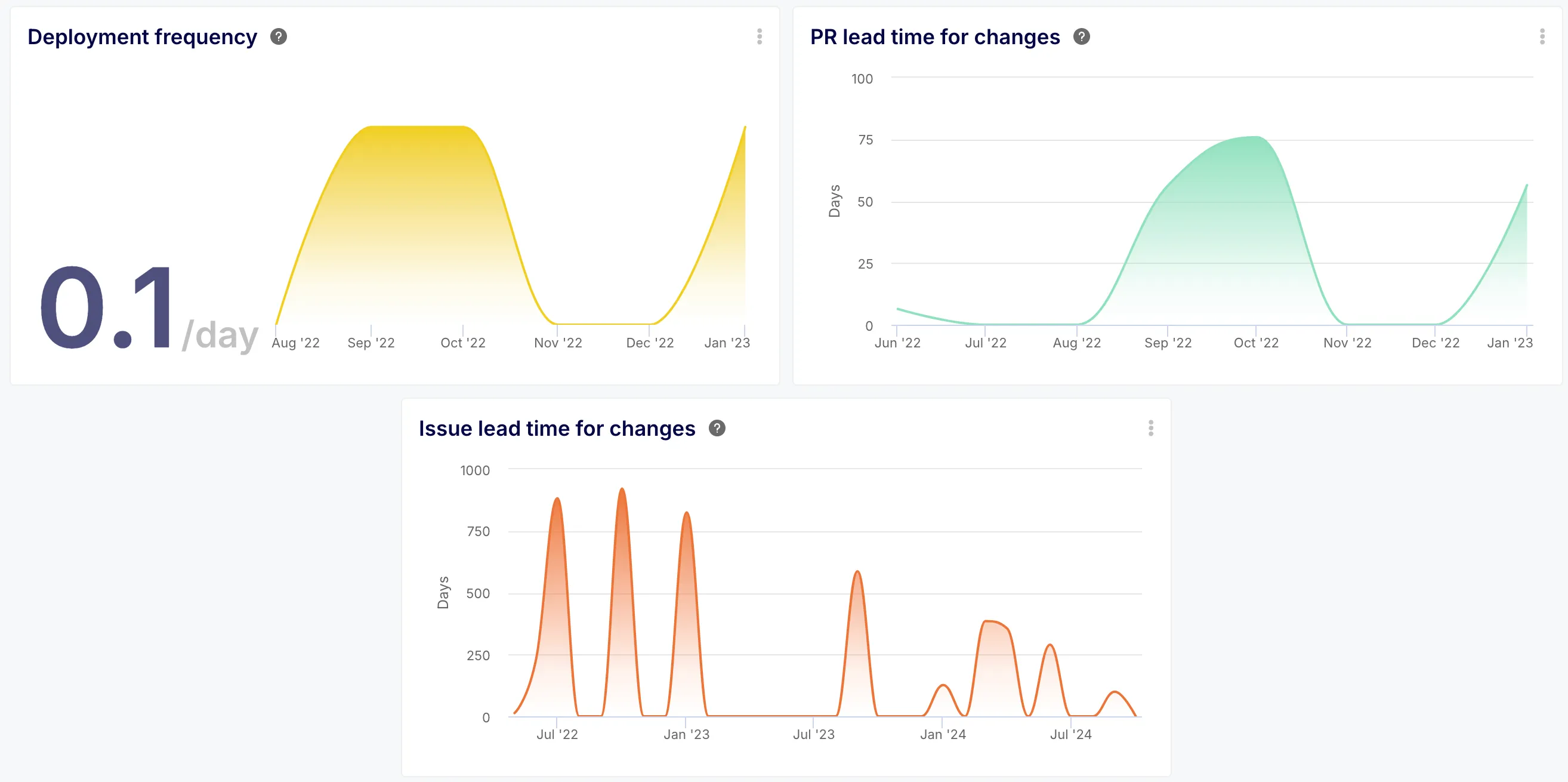This screenshot has width=1568, height=782.
Task: Click Issue lead time for changes title
Action: (556, 428)
